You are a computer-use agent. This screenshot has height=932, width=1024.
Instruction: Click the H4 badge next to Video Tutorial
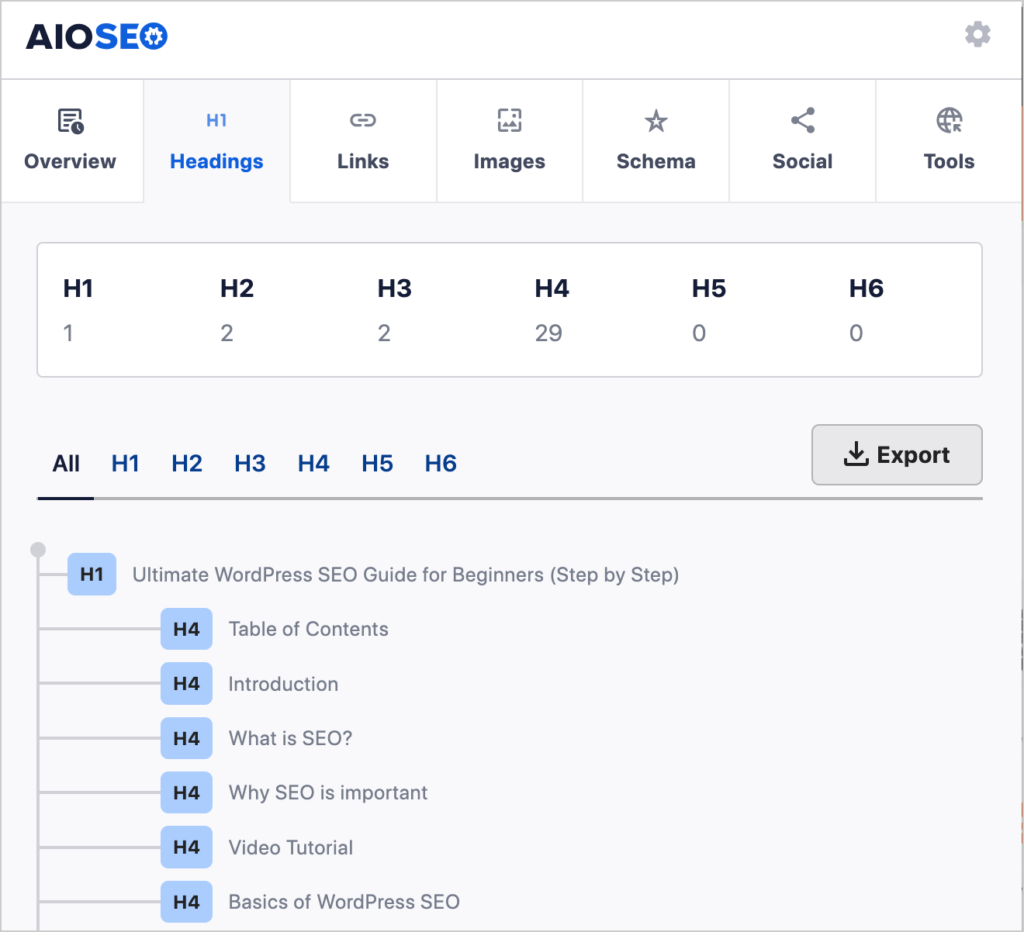(187, 847)
